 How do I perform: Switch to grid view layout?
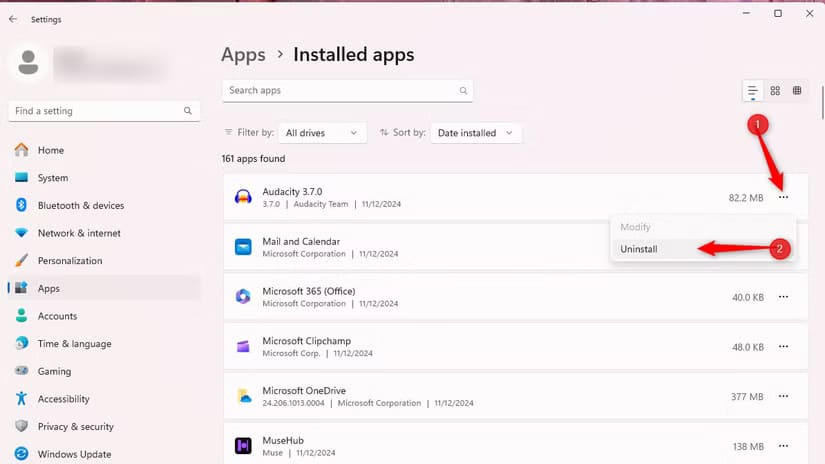point(775,90)
